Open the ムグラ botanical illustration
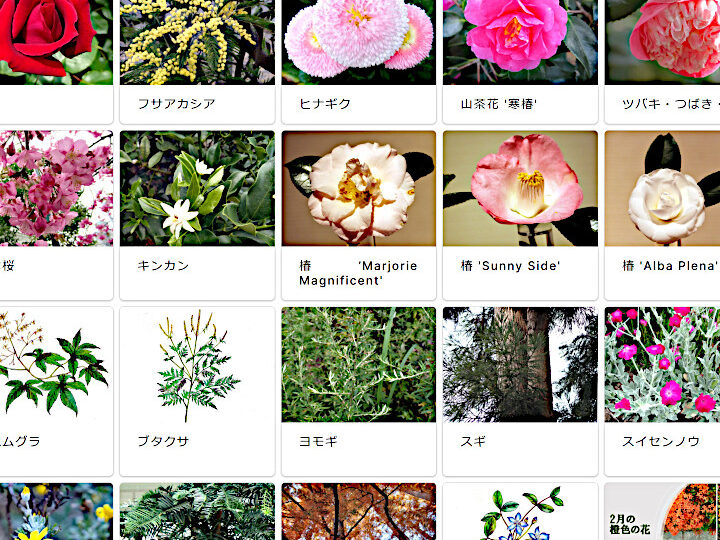The width and height of the screenshot is (720, 540). [x=56, y=365]
